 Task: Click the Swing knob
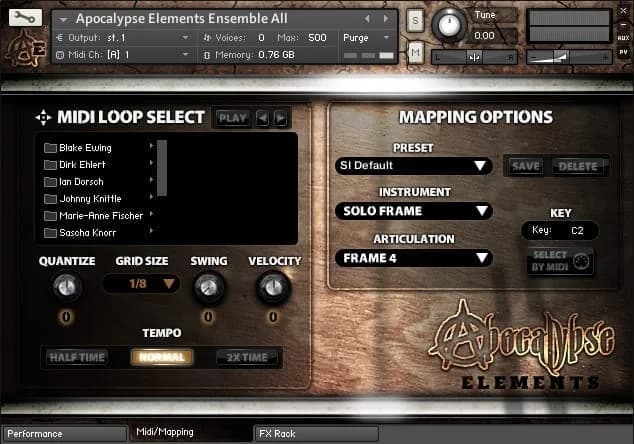pos(208,287)
